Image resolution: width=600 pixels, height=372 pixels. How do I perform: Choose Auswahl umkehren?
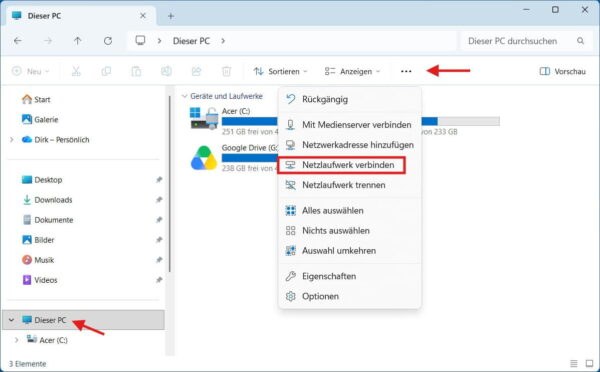click(x=350, y=251)
